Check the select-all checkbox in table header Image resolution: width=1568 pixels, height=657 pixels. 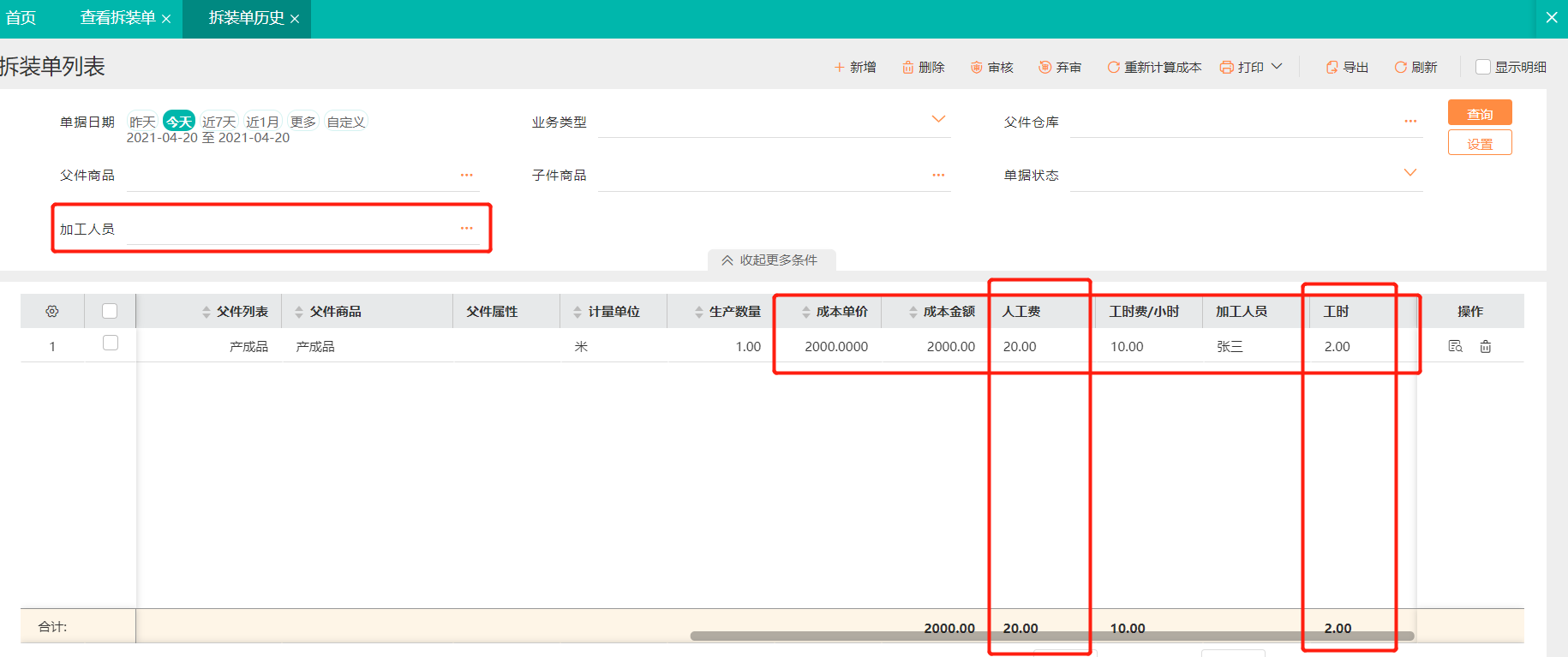coord(110,311)
